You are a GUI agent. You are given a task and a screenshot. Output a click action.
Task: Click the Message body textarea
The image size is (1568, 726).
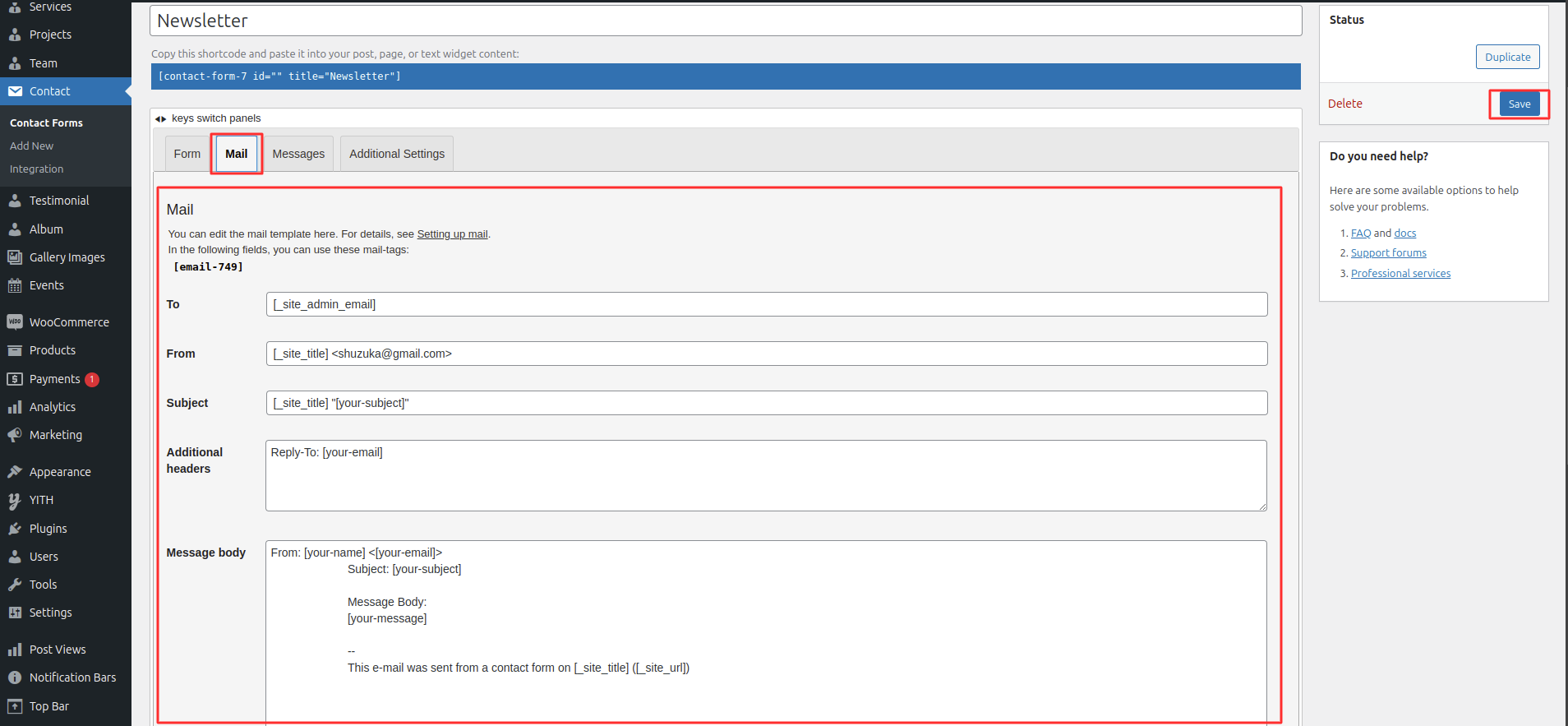pyautogui.click(x=766, y=632)
